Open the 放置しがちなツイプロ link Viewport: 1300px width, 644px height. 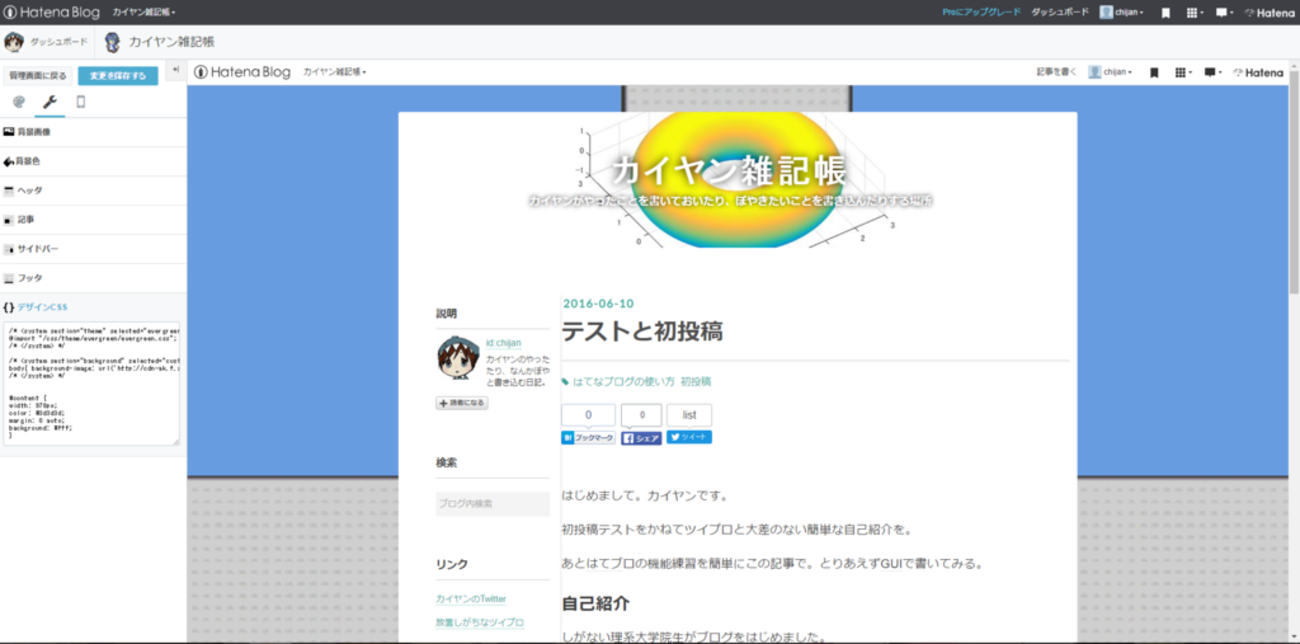click(480, 622)
